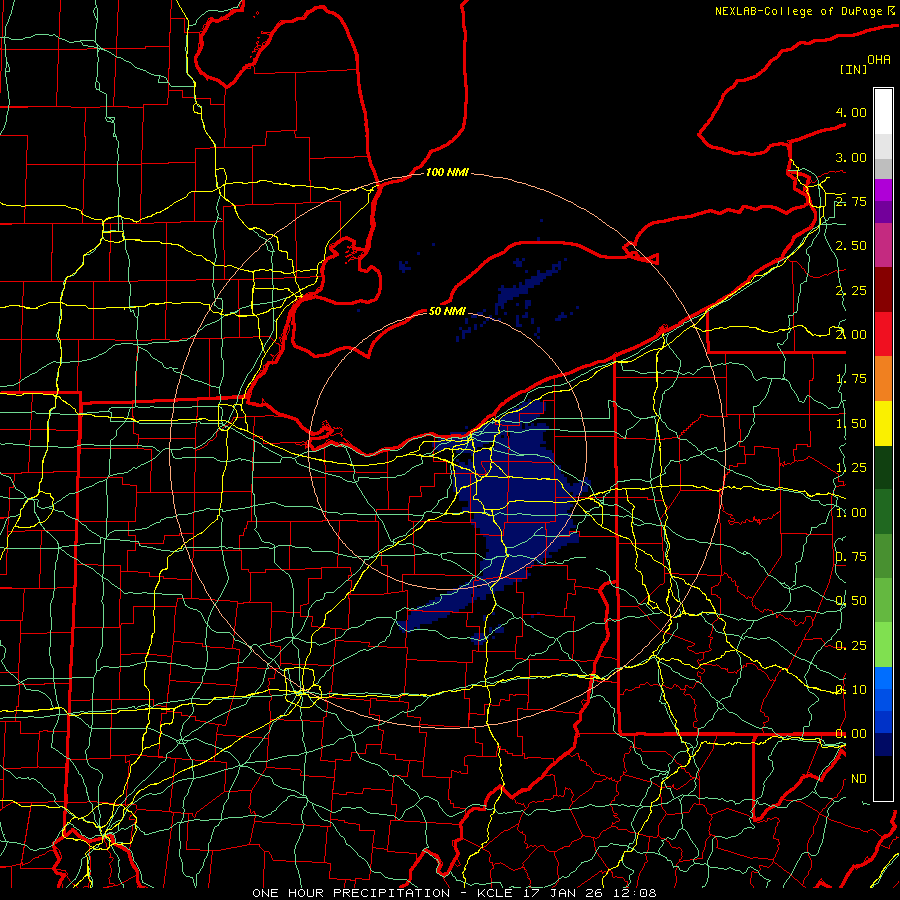Click the 100 NMI range ring label

tap(447, 172)
